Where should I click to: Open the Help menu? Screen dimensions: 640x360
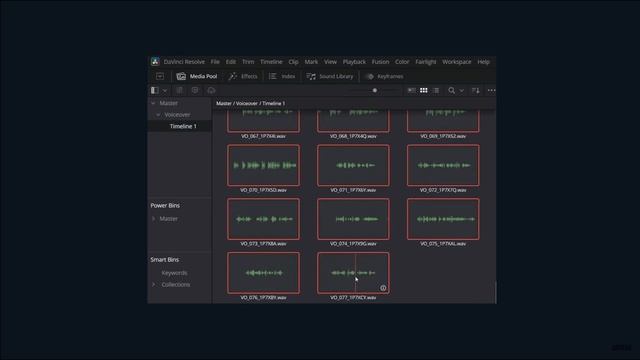[x=484, y=62]
